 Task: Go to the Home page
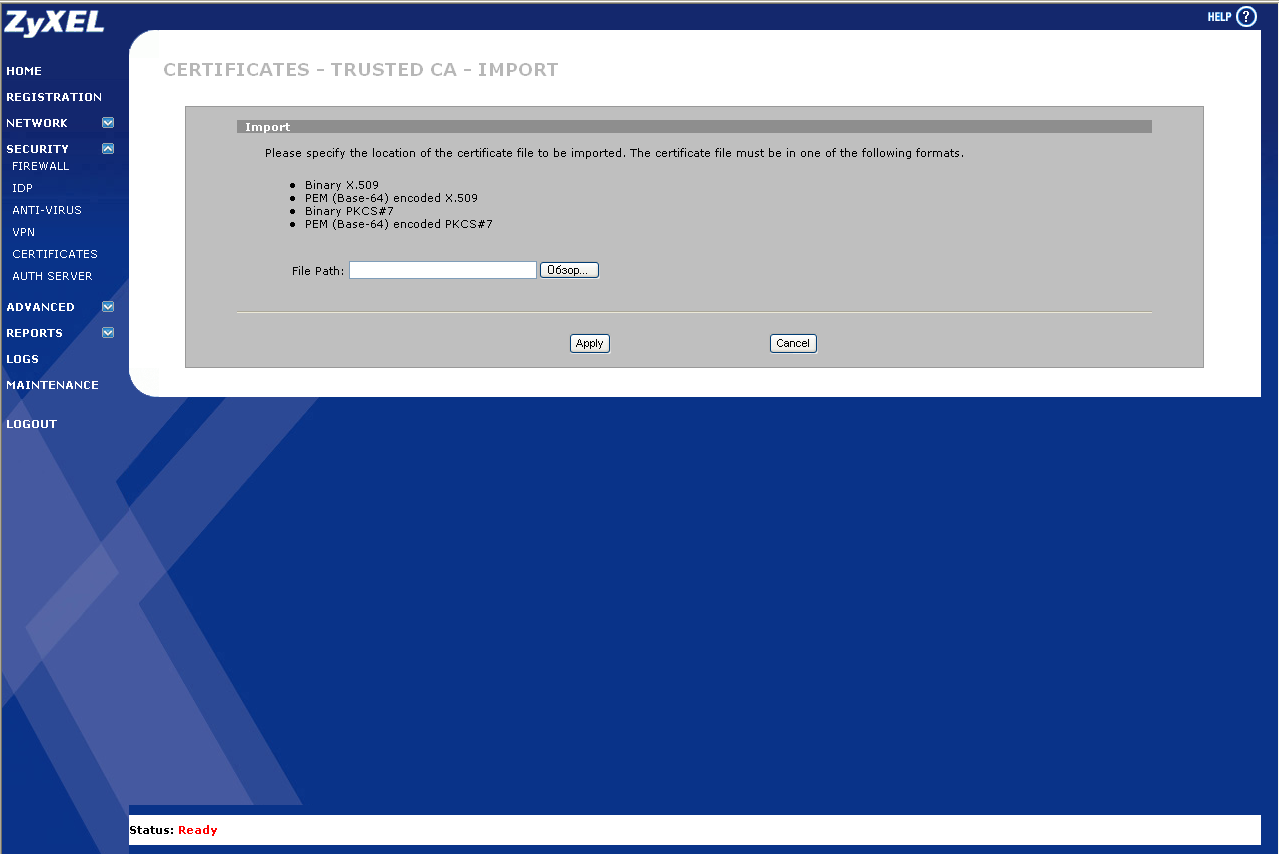pos(24,71)
